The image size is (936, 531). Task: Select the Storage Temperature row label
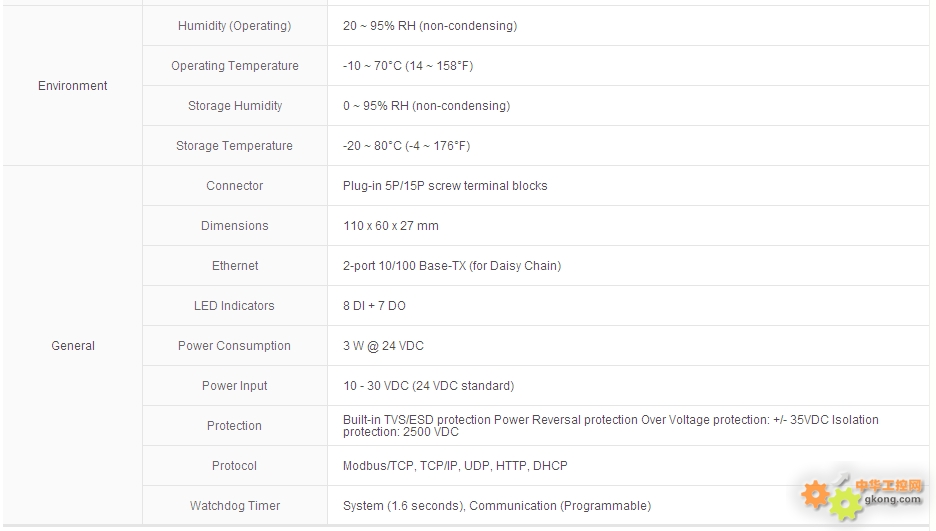pos(234,146)
